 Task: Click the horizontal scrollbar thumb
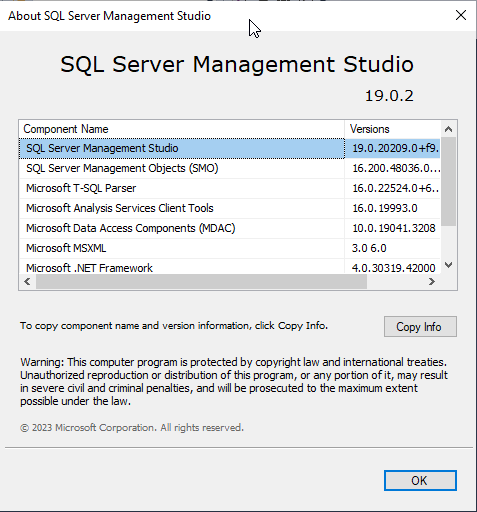point(201,282)
